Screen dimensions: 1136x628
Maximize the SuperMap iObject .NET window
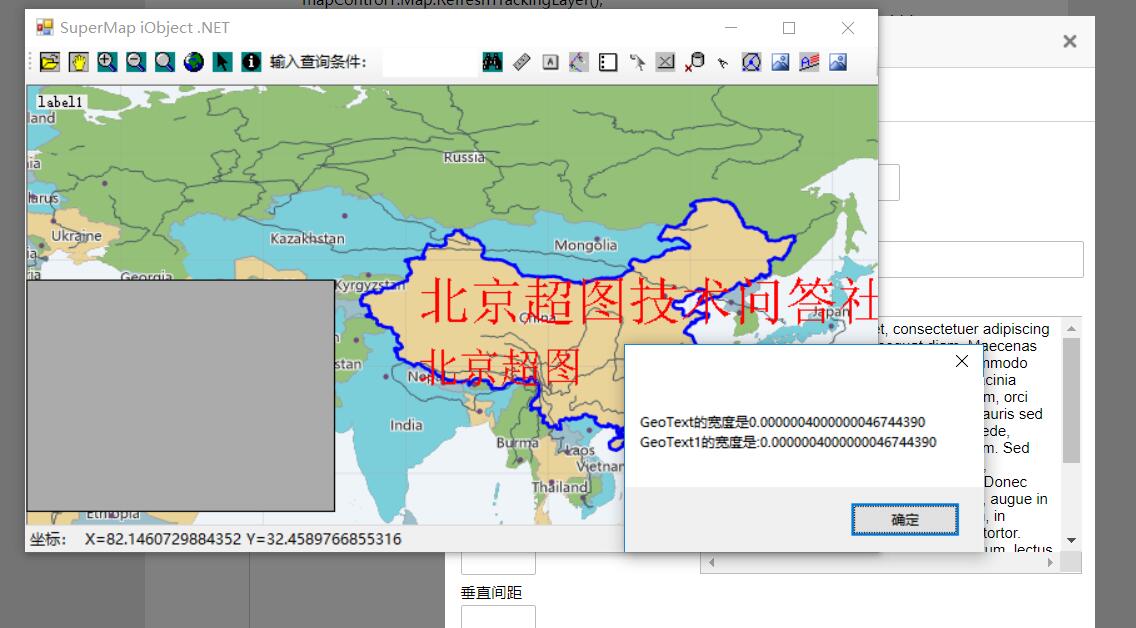click(x=789, y=28)
